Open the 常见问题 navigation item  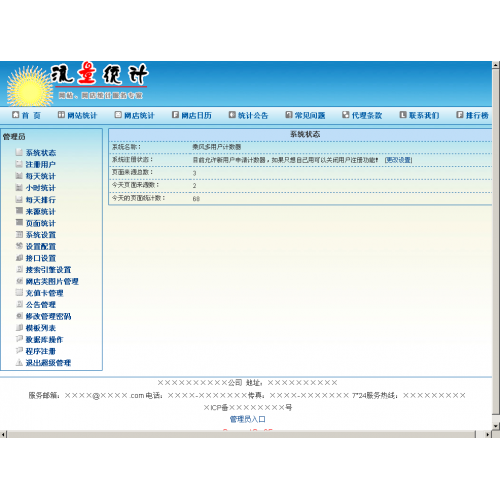coord(305,115)
